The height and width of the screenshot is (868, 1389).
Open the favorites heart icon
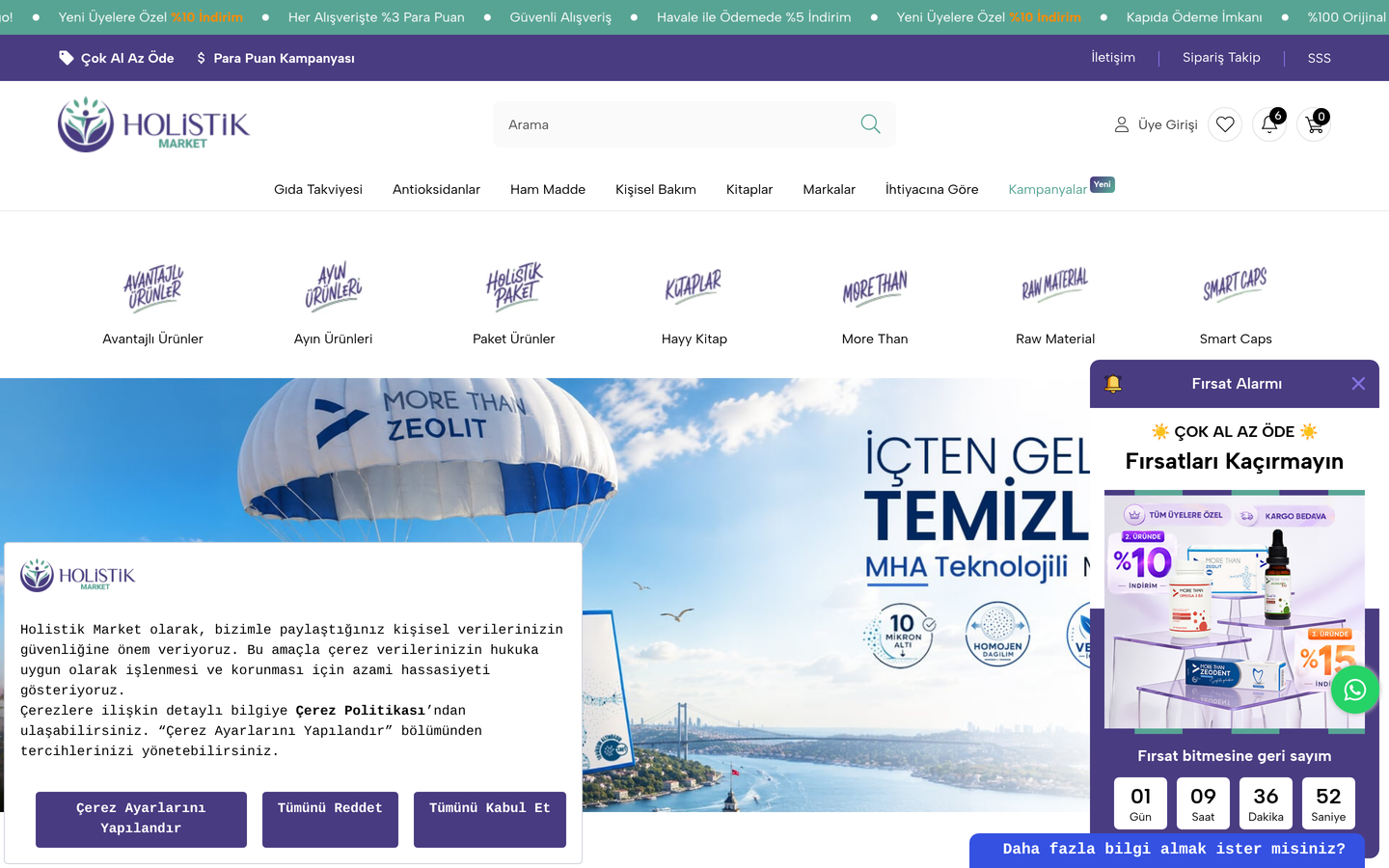(1225, 124)
